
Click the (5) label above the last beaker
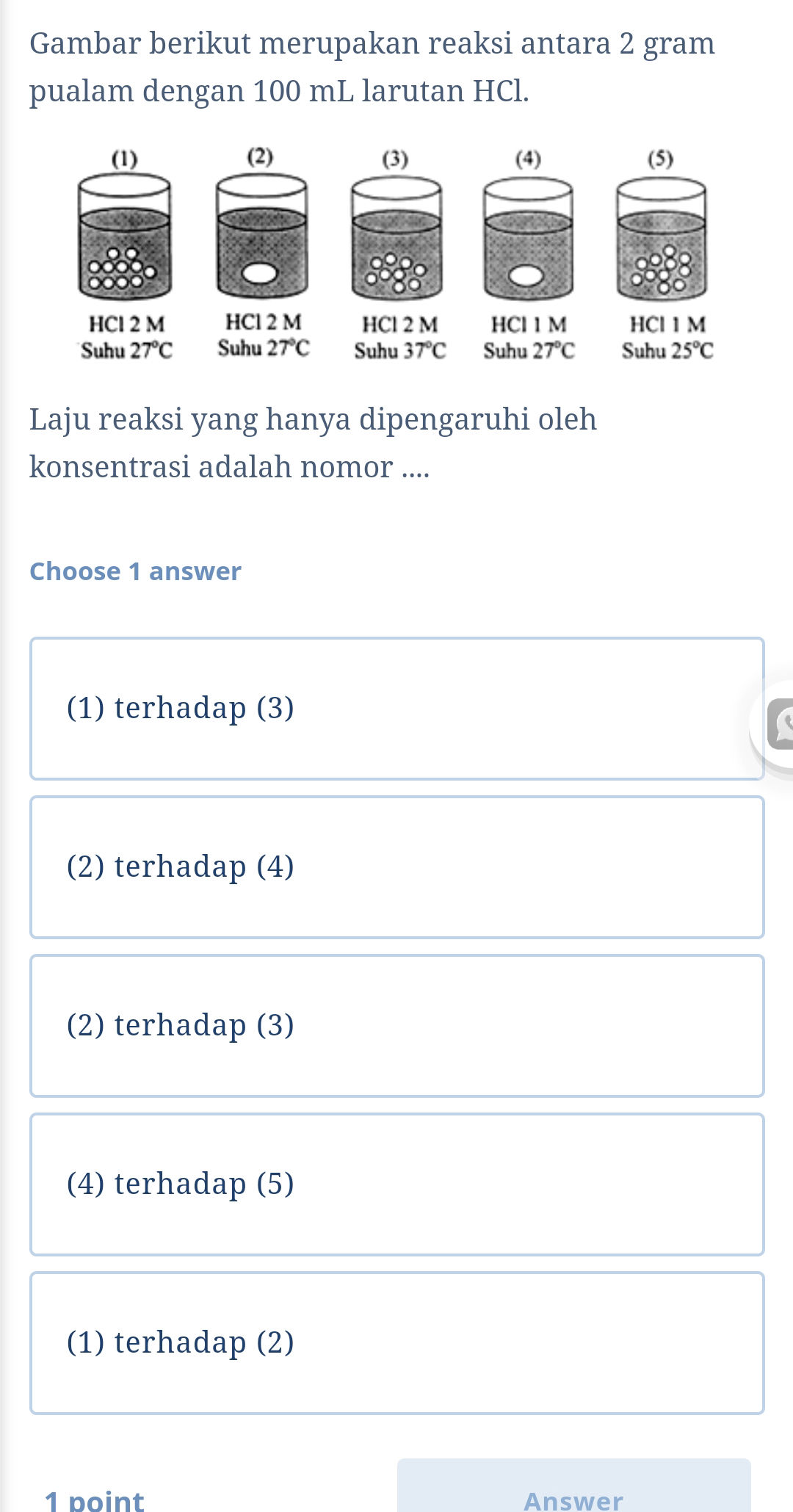[660, 158]
